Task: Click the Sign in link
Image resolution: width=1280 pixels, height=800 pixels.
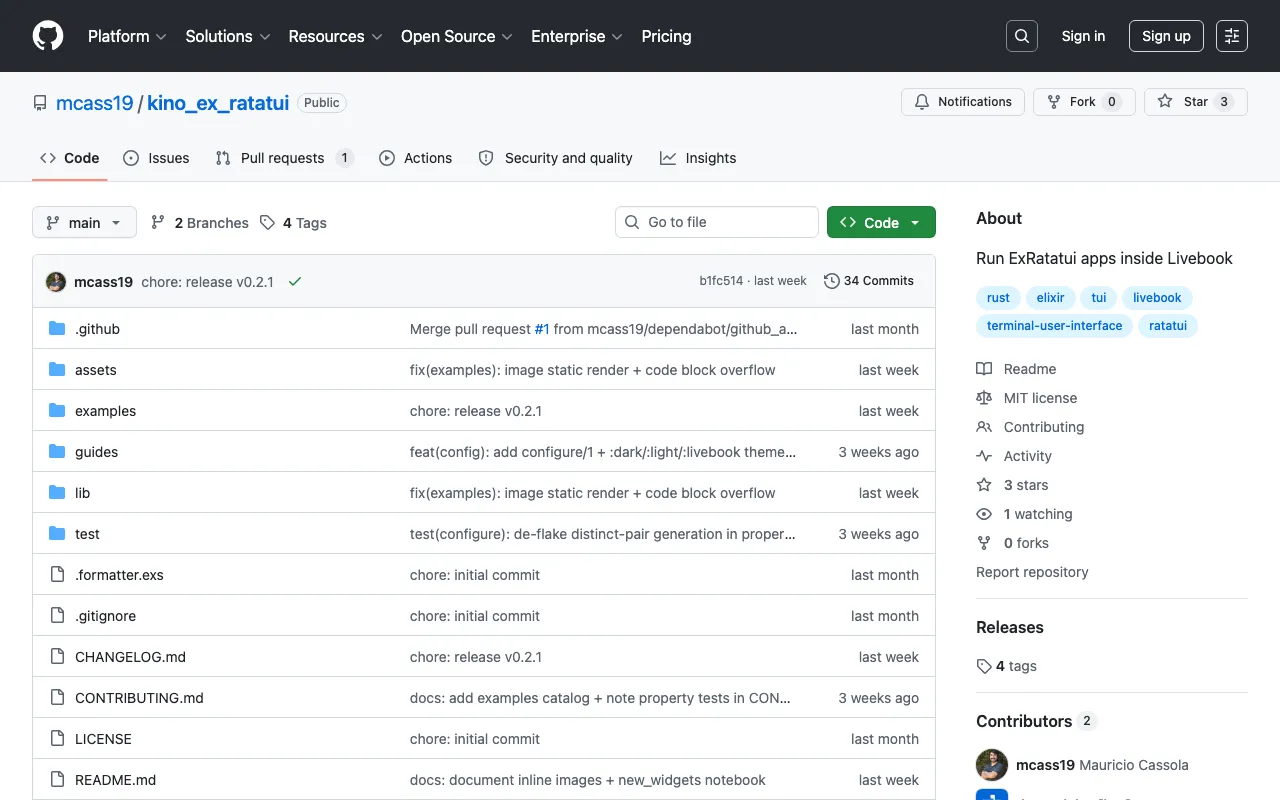Action: tap(1083, 36)
